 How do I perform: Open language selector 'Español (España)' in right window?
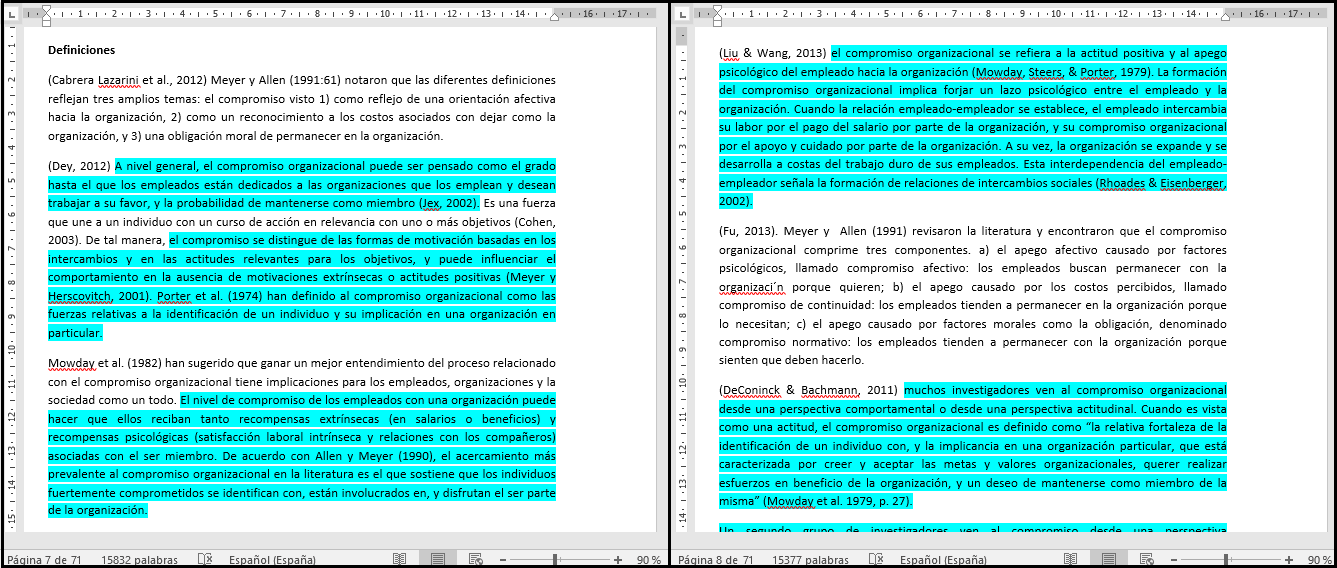tap(944, 559)
